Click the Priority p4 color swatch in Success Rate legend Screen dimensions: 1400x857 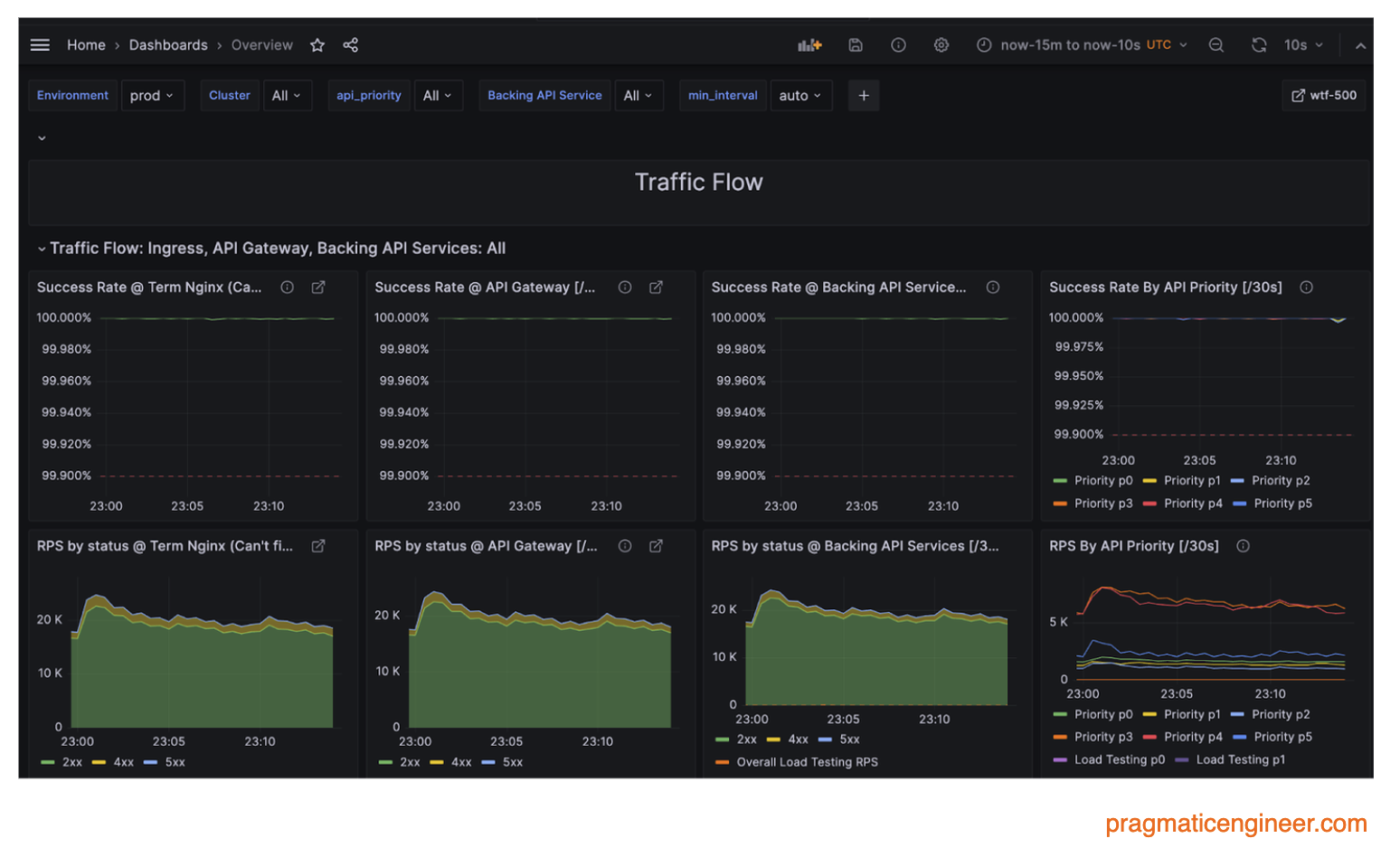click(1150, 504)
